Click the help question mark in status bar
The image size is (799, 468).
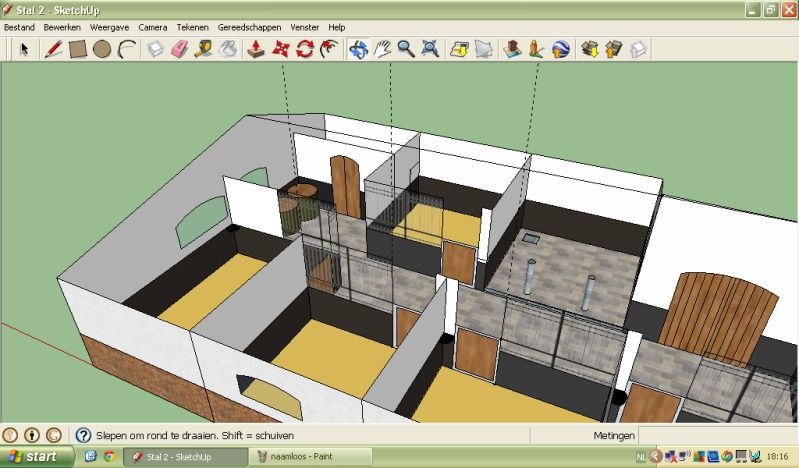83,436
